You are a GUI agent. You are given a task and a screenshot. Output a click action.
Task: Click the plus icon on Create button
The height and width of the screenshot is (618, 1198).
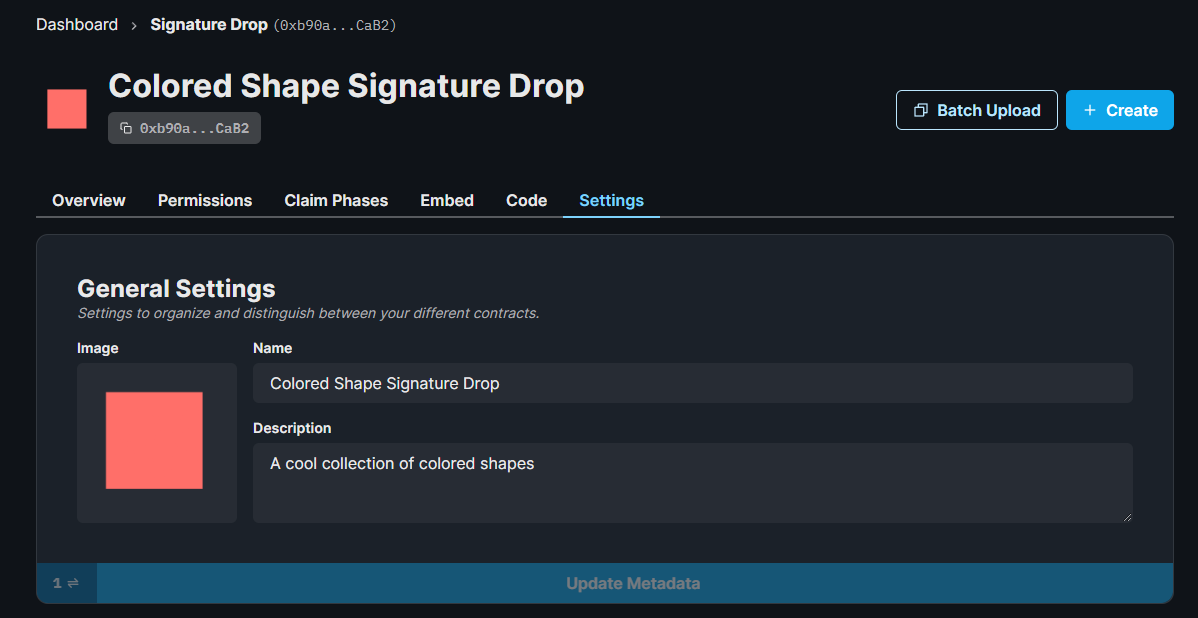pos(1092,110)
